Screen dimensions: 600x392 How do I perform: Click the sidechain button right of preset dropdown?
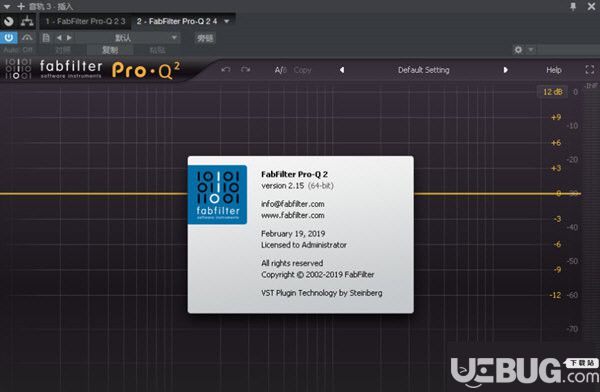coord(205,38)
